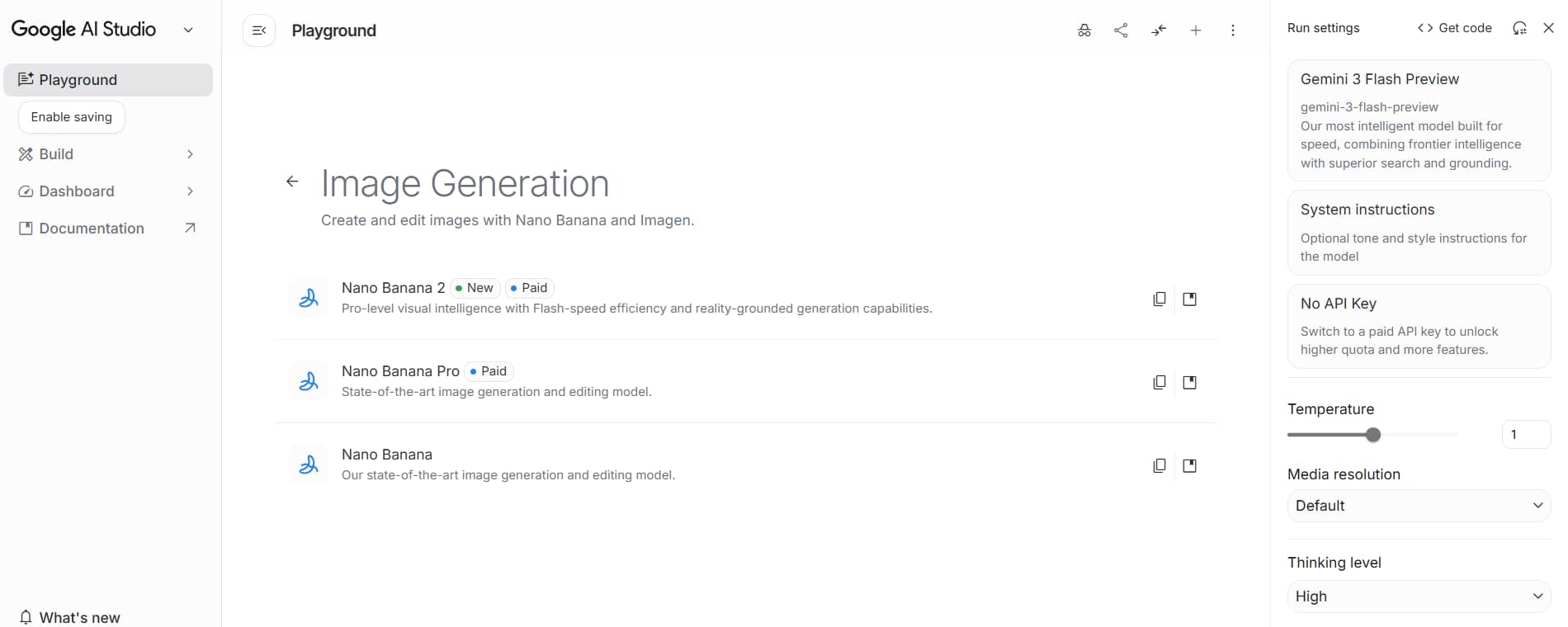Image resolution: width=1568 pixels, height=627 pixels.
Task: Open documentation for Nano Banana Pro
Action: click(1189, 383)
